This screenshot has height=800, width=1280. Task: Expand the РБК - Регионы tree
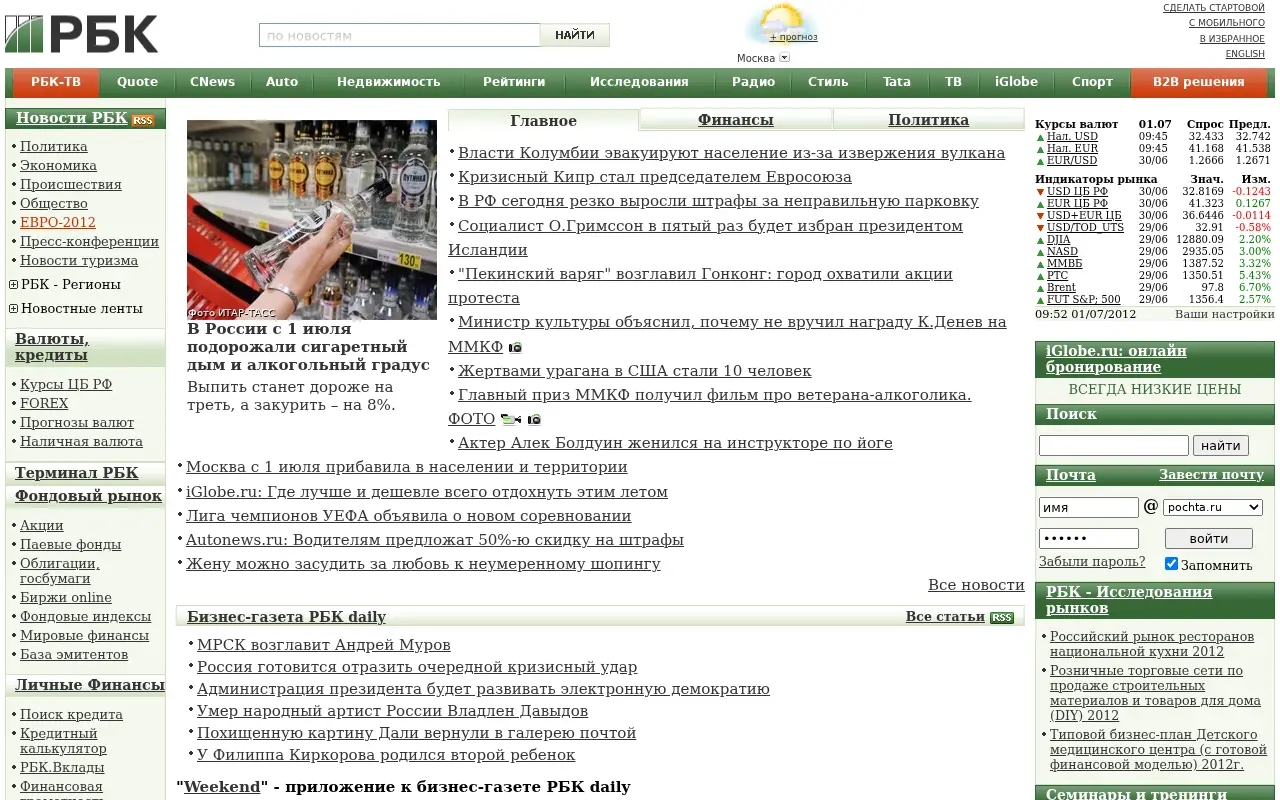(14, 285)
